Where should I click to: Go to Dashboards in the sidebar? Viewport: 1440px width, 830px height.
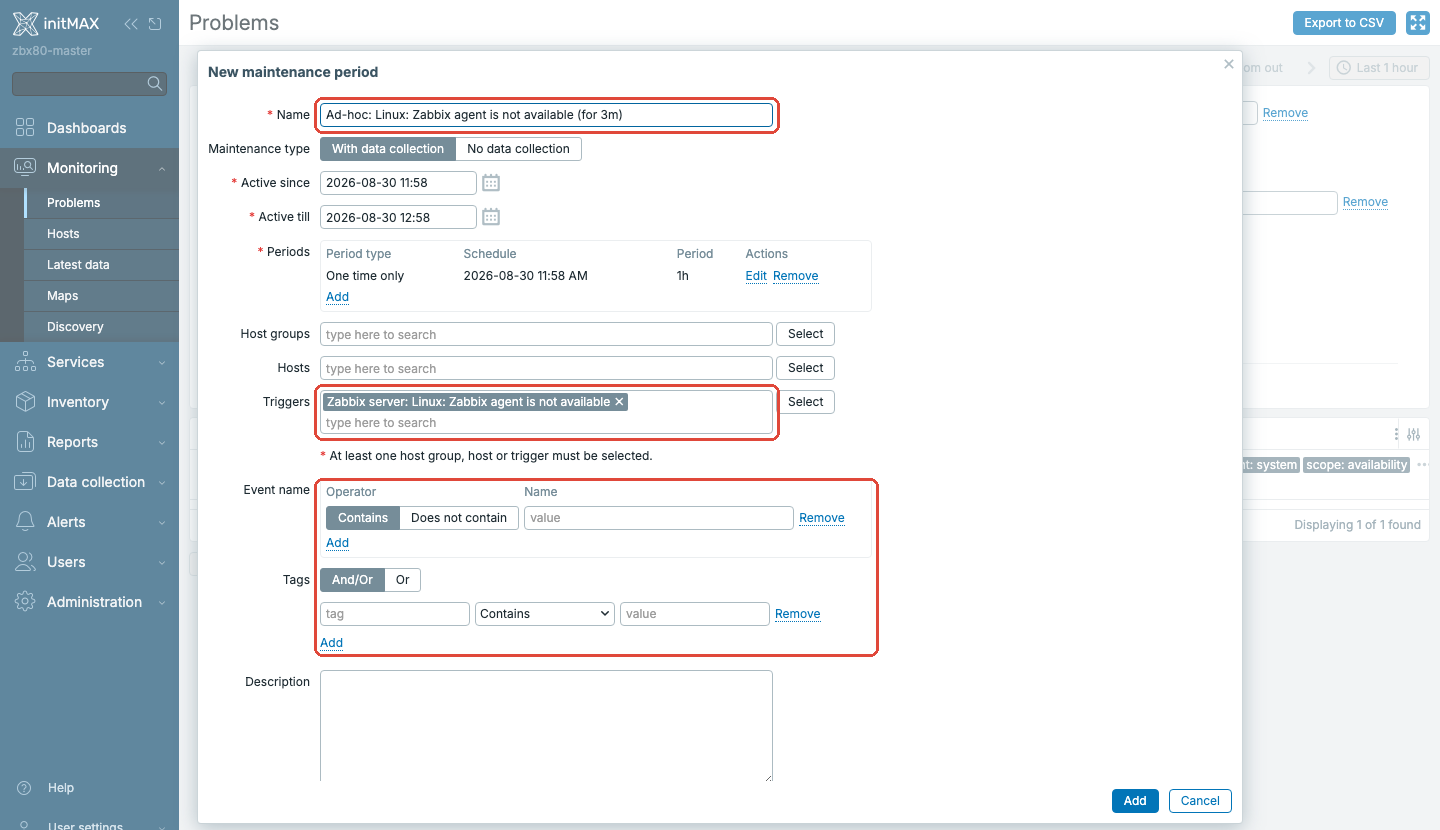89,128
